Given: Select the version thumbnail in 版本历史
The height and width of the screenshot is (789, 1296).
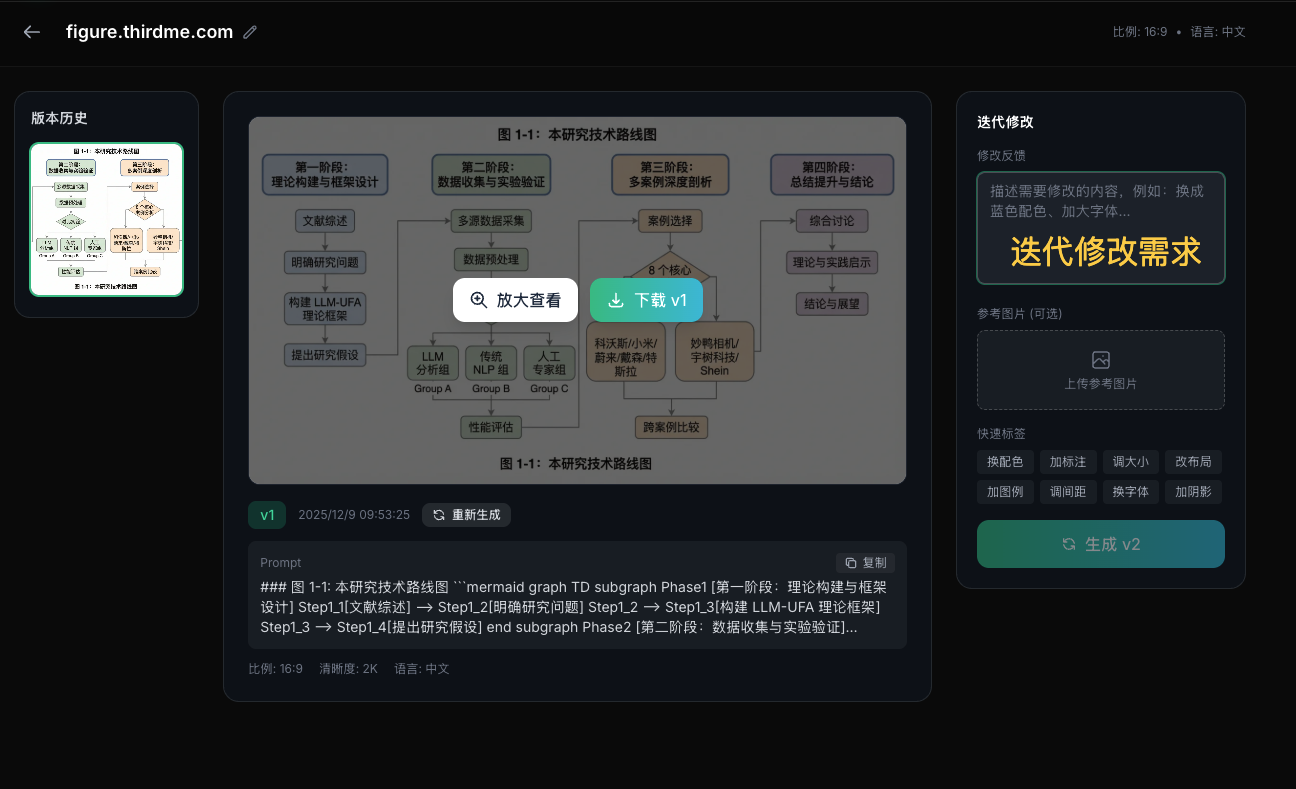Looking at the screenshot, I should point(106,219).
